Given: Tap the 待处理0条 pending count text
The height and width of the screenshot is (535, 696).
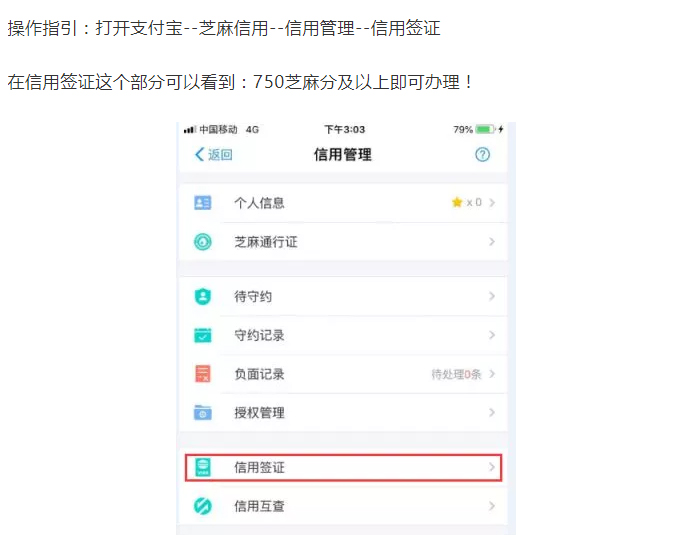Looking at the screenshot, I should 456,374.
